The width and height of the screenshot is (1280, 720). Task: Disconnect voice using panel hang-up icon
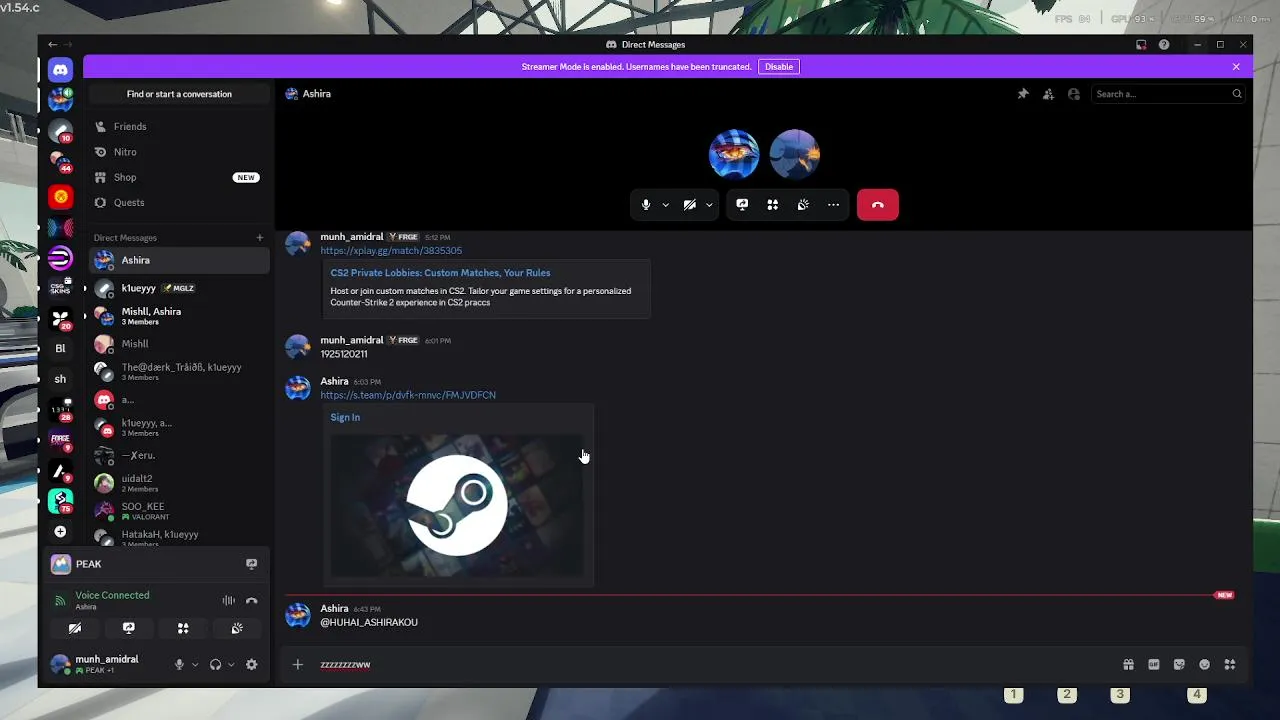(251, 601)
